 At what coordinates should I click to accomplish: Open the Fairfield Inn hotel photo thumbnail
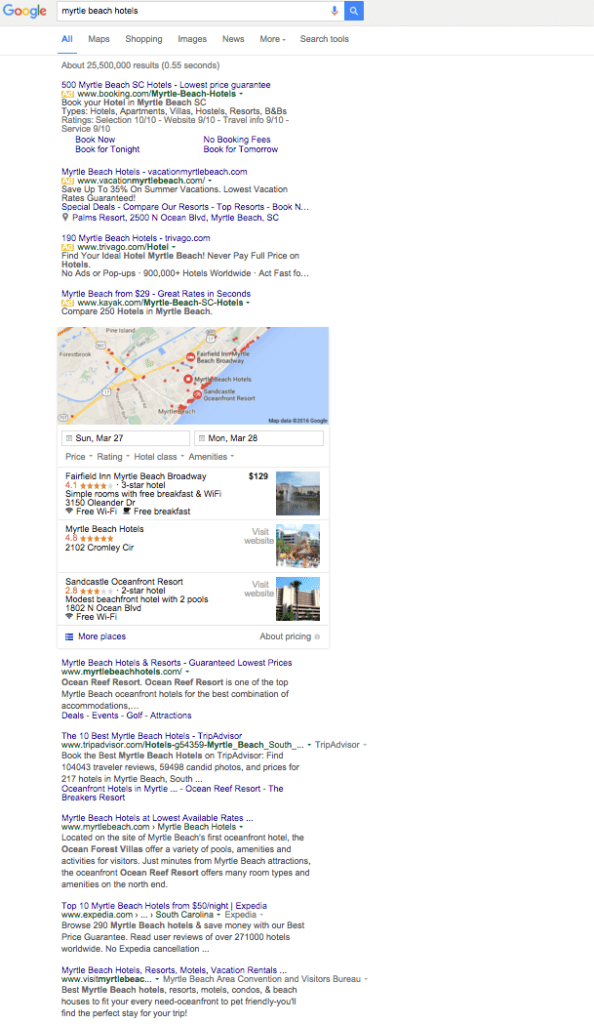click(x=298, y=493)
